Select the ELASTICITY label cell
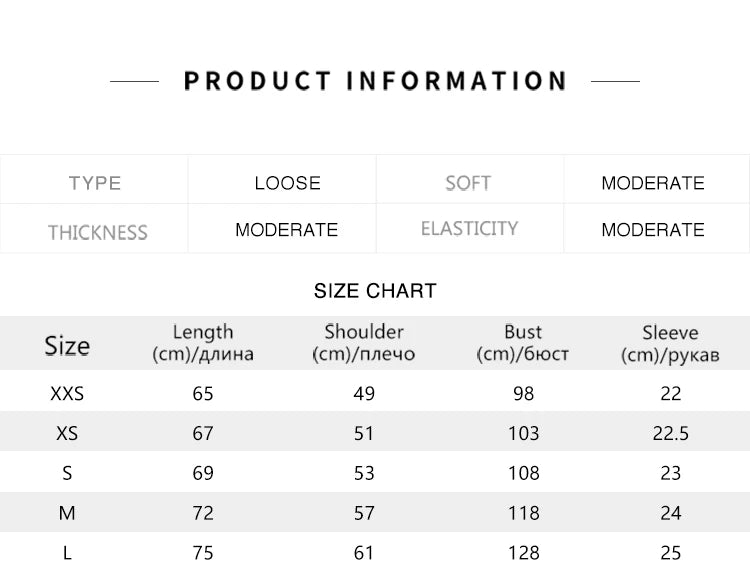 coord(469,229)
